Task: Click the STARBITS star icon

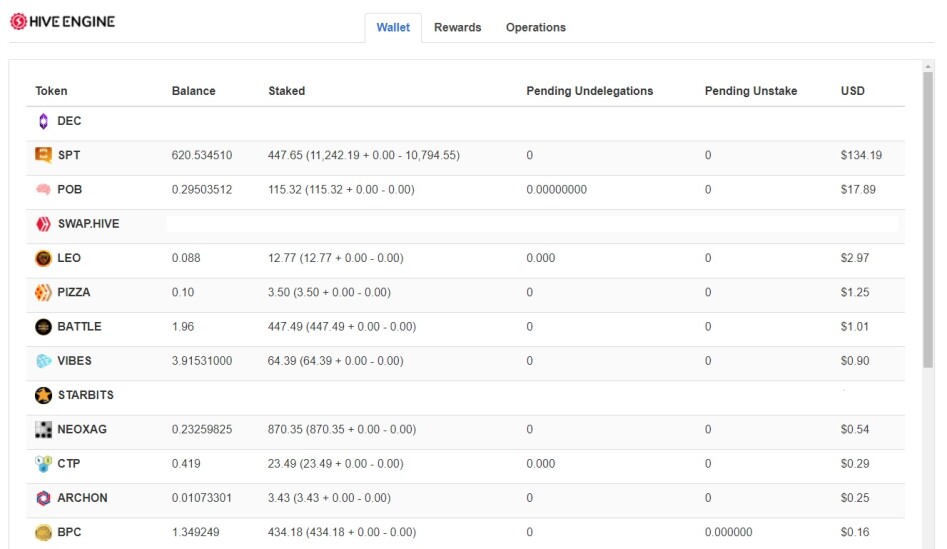Action: point(43,395)
